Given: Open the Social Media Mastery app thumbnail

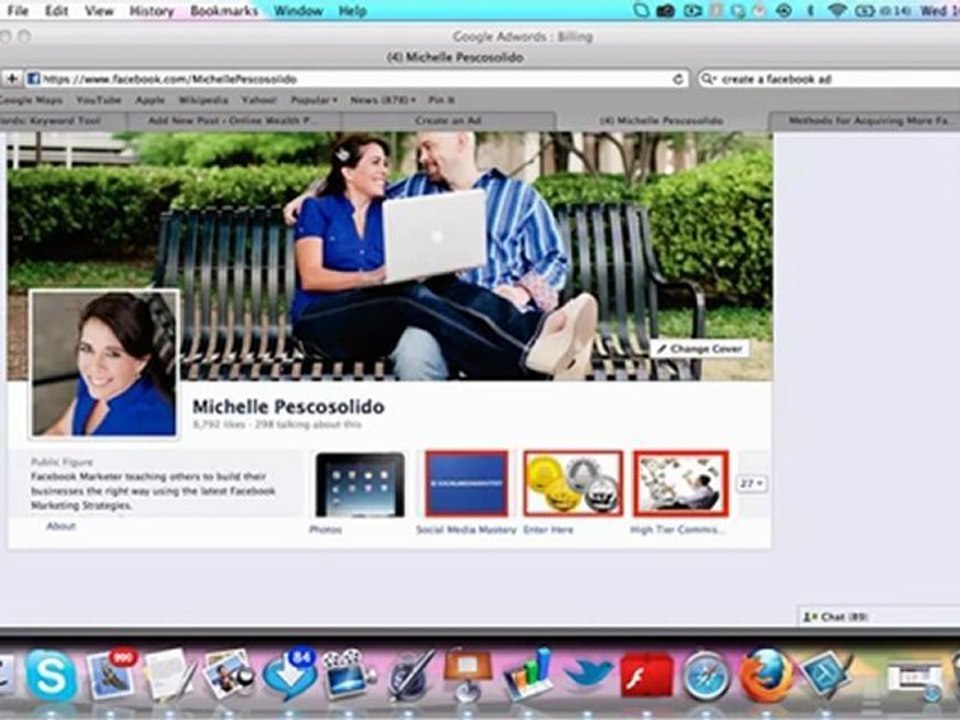Looking at the screenshot, I should [x=467, y=484].
